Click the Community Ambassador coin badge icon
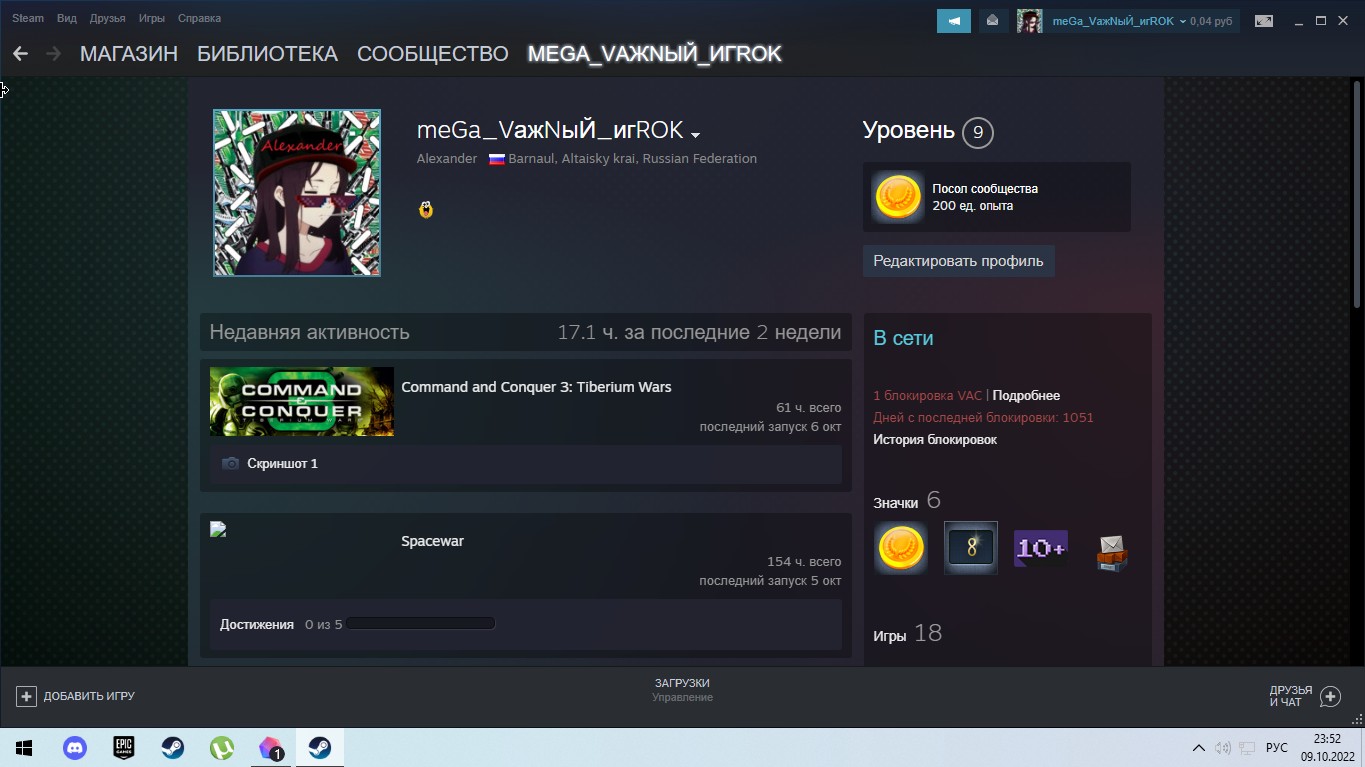Screen dimensions: 1365x767 (897, 197)
